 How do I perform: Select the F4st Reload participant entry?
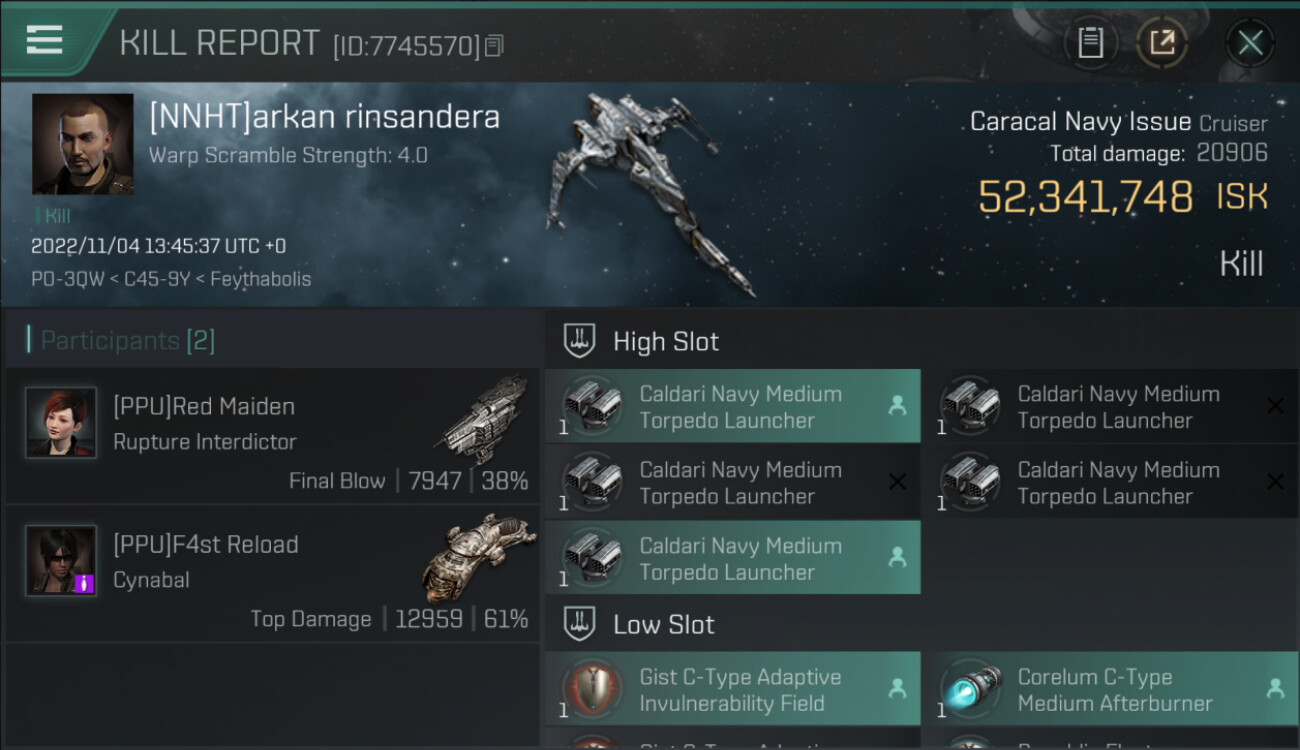pos(272,574)
